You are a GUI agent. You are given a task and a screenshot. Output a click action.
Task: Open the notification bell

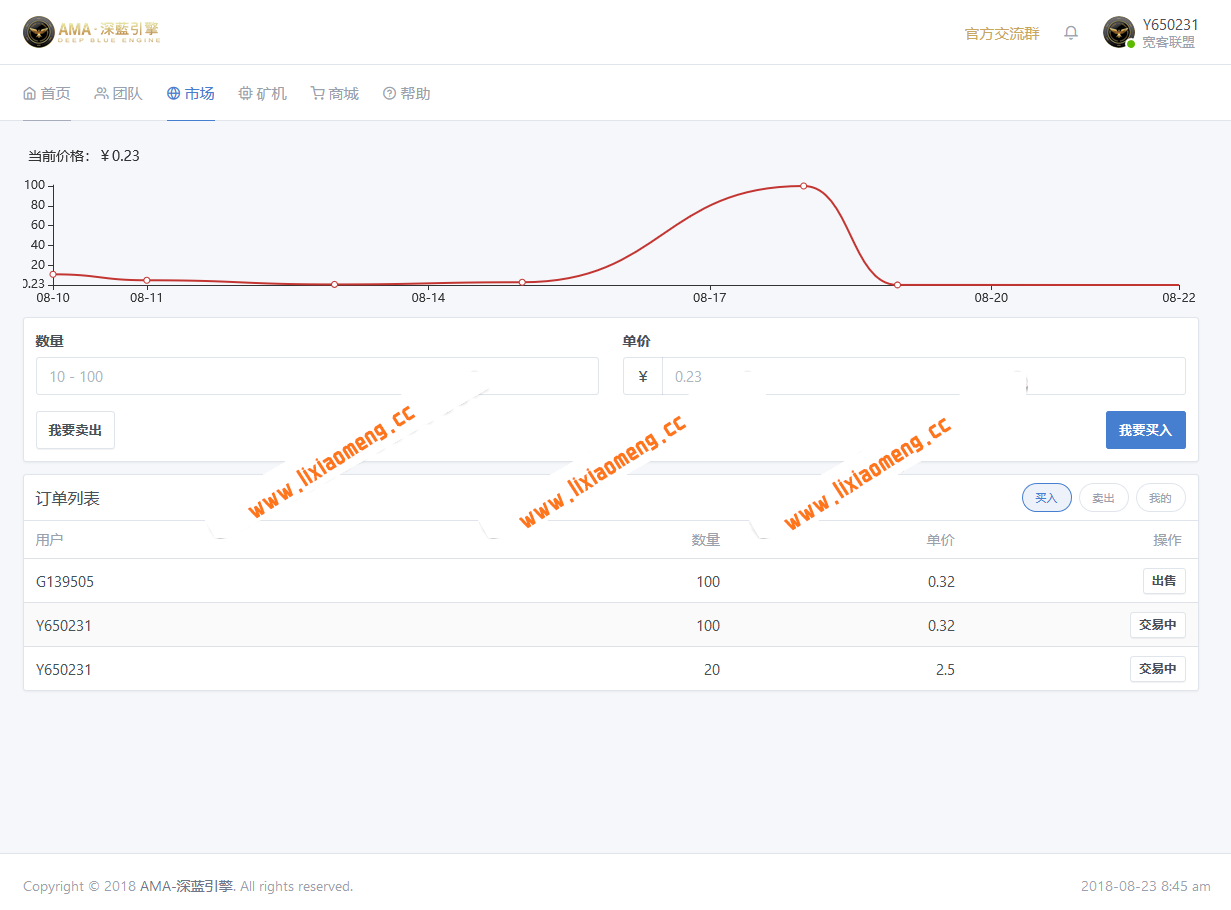tap(1071, 33)
